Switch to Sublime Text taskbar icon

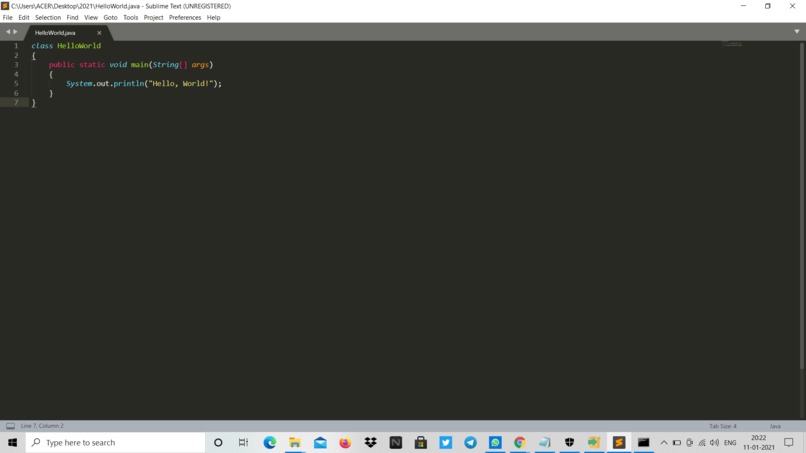[x=619, y=442]
